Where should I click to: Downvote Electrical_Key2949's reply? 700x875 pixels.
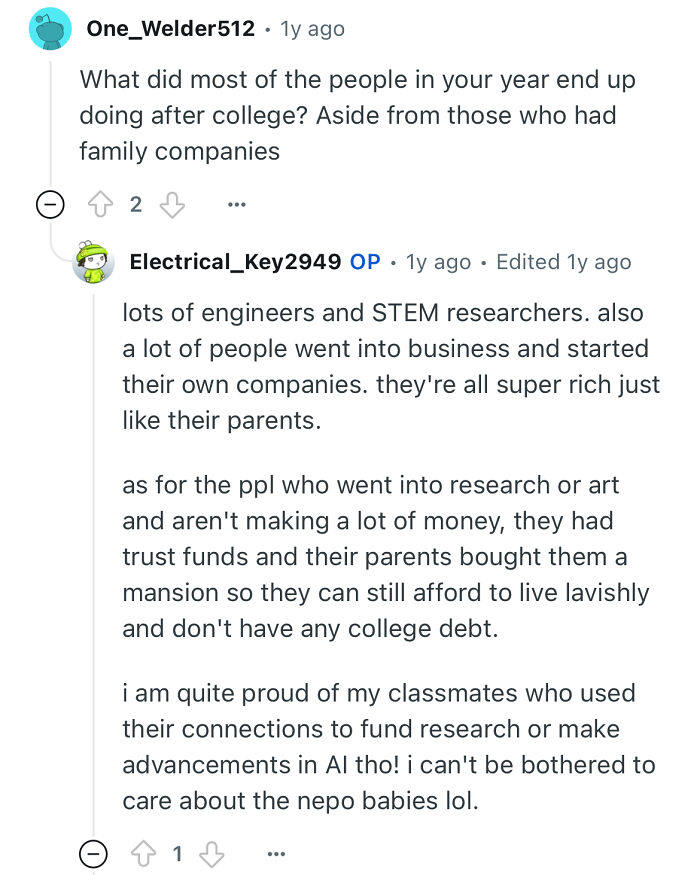click(x=212, y=853)
